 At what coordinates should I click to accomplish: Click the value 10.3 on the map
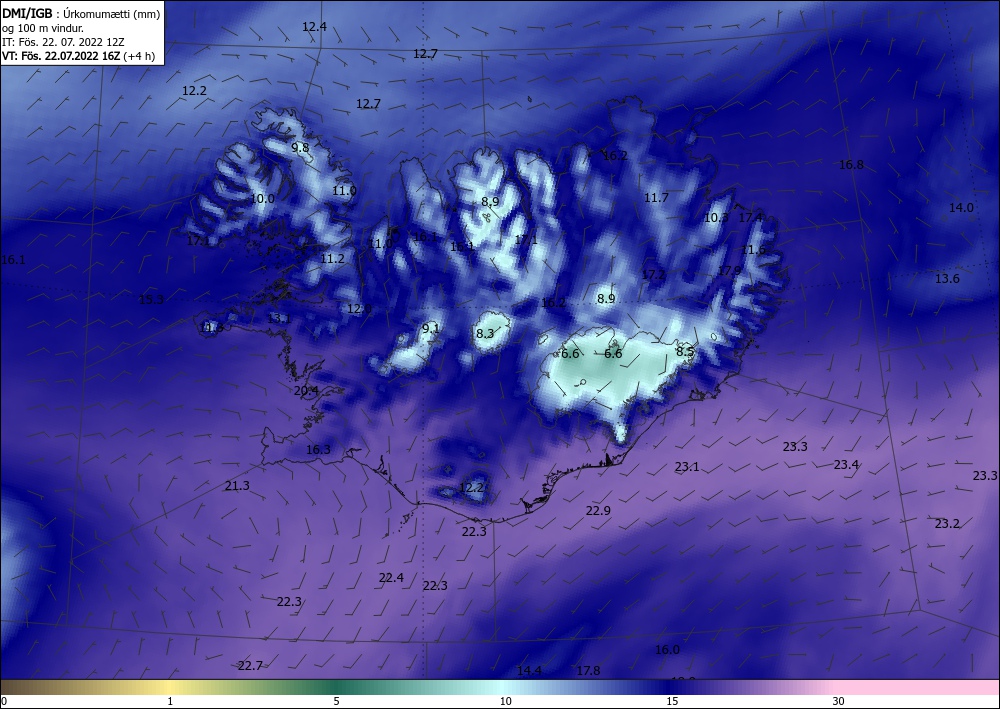(x=716, y=217)
